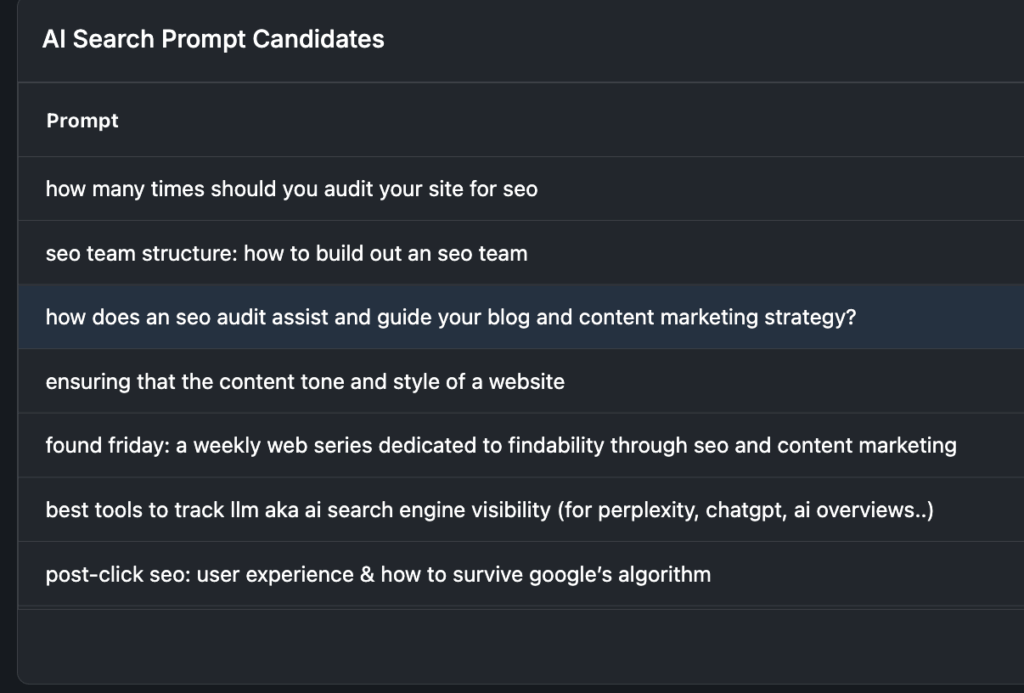The width and height of the screenshot is (1024, 693).
Task: Click the prompt about building out an seo team
Action: [286, 253]
